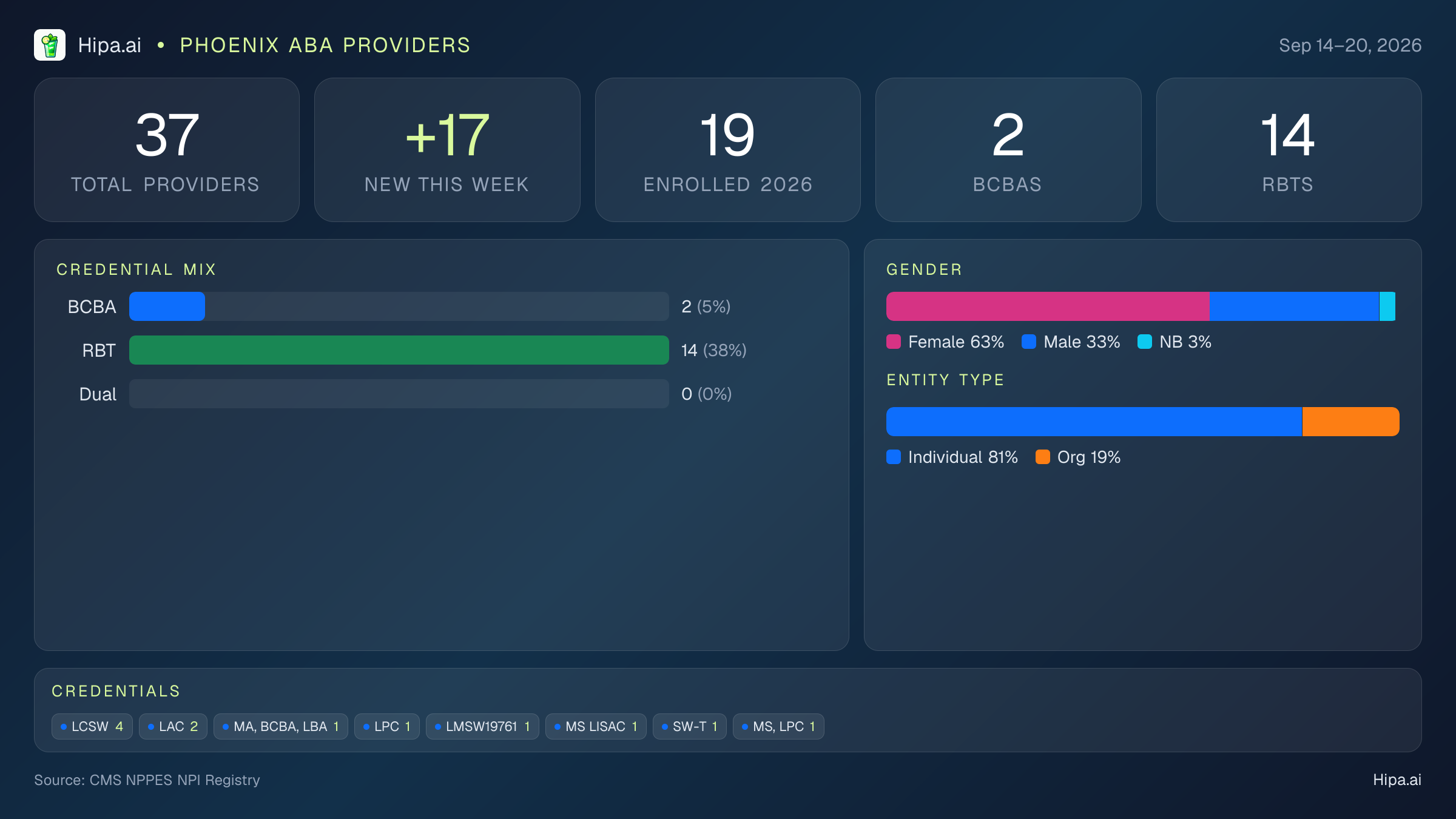
Task: Click the empty Dual bar track
Action: pyautogui.click(x=399, y=394)
